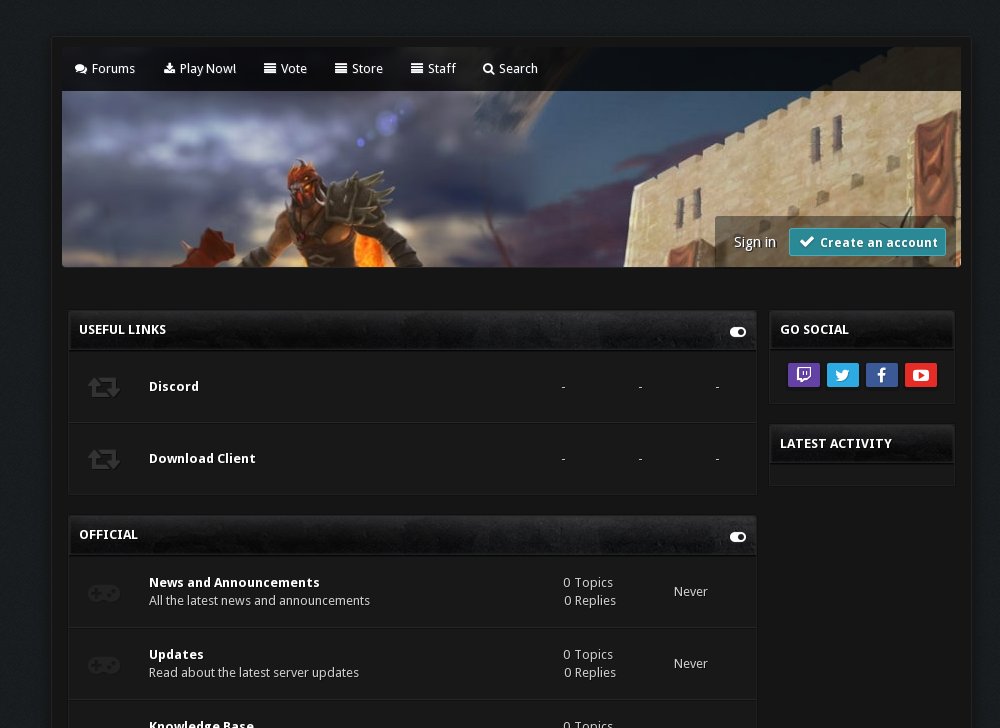Click the Download Client redirect arrows icon
This screenshot has height=728, width=1000.
pyautogui.click(x=104, y=459)
